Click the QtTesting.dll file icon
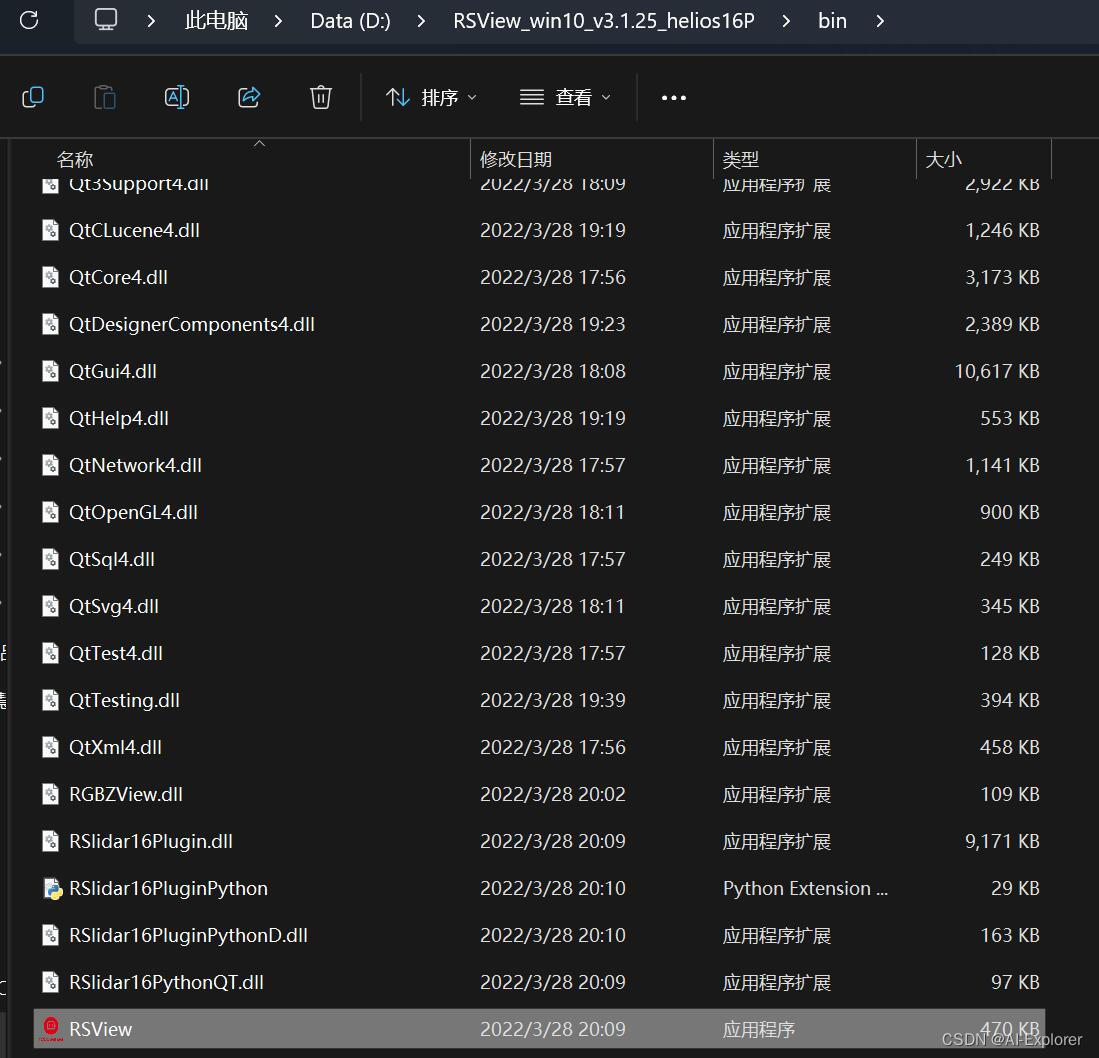Image resolution: width=1099 pixels, height=1058 pixels. (x=50, y=701)
